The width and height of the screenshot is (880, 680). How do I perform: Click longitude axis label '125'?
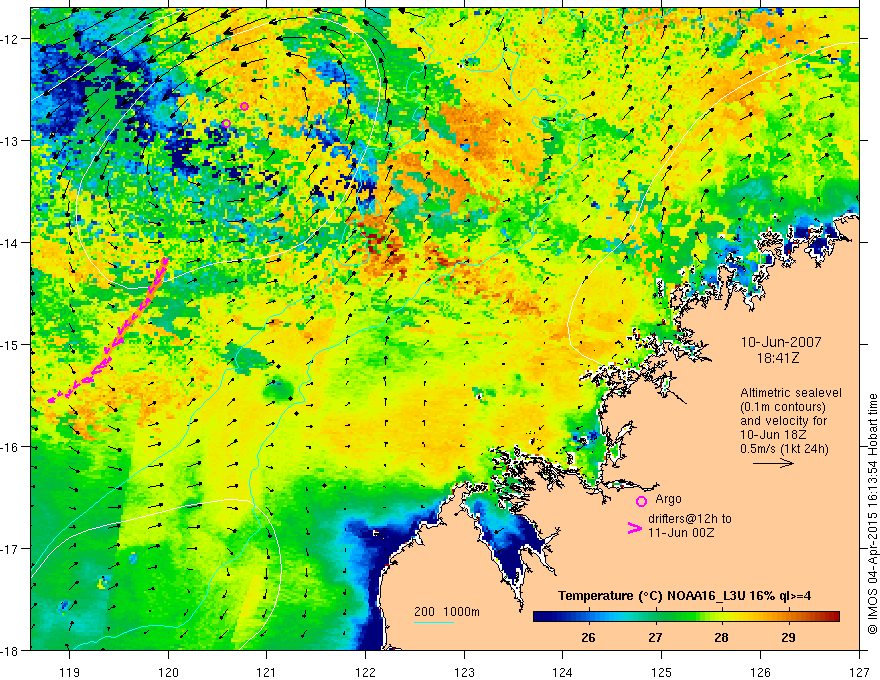662,672
